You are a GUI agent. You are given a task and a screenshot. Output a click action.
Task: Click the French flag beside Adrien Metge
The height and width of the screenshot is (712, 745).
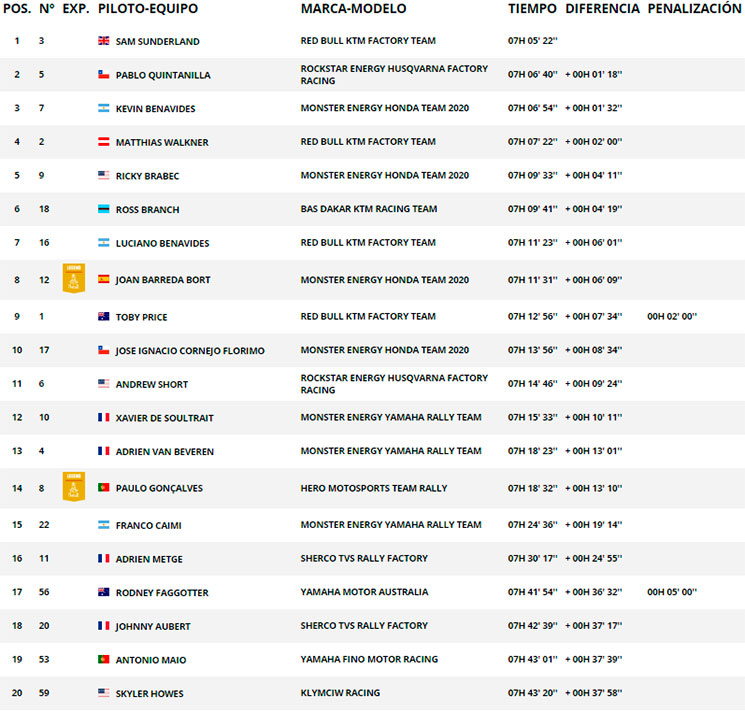tap(104, 558)
